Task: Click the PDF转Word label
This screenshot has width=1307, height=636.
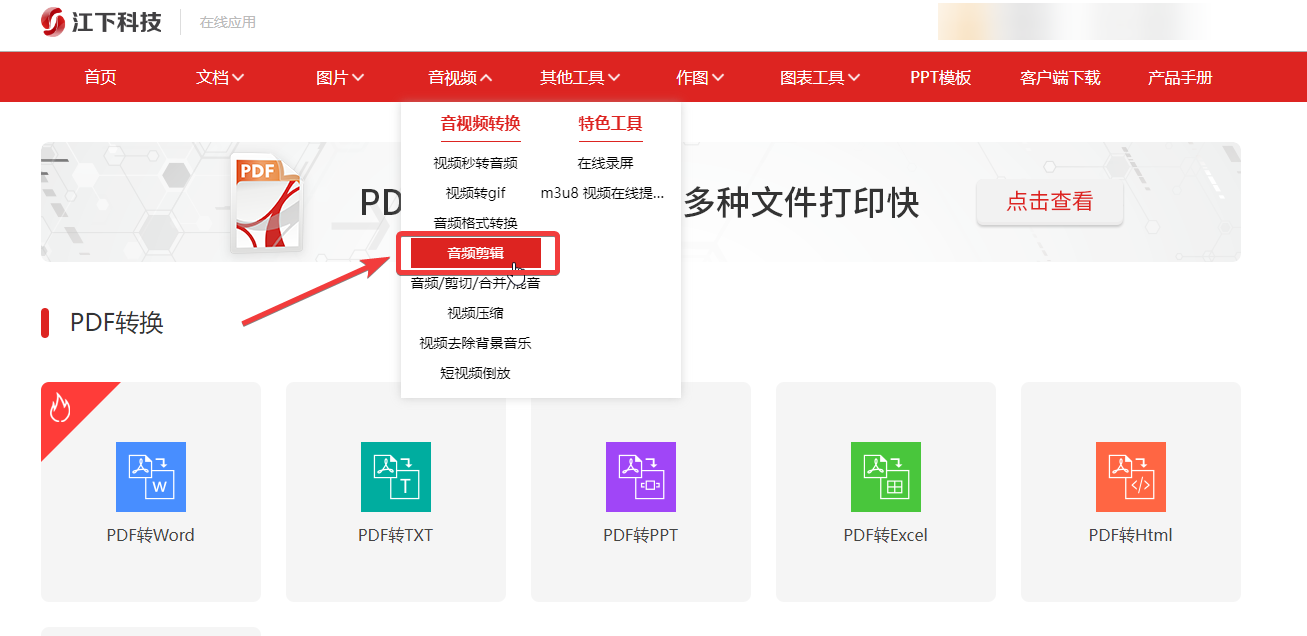Action: 151,535
